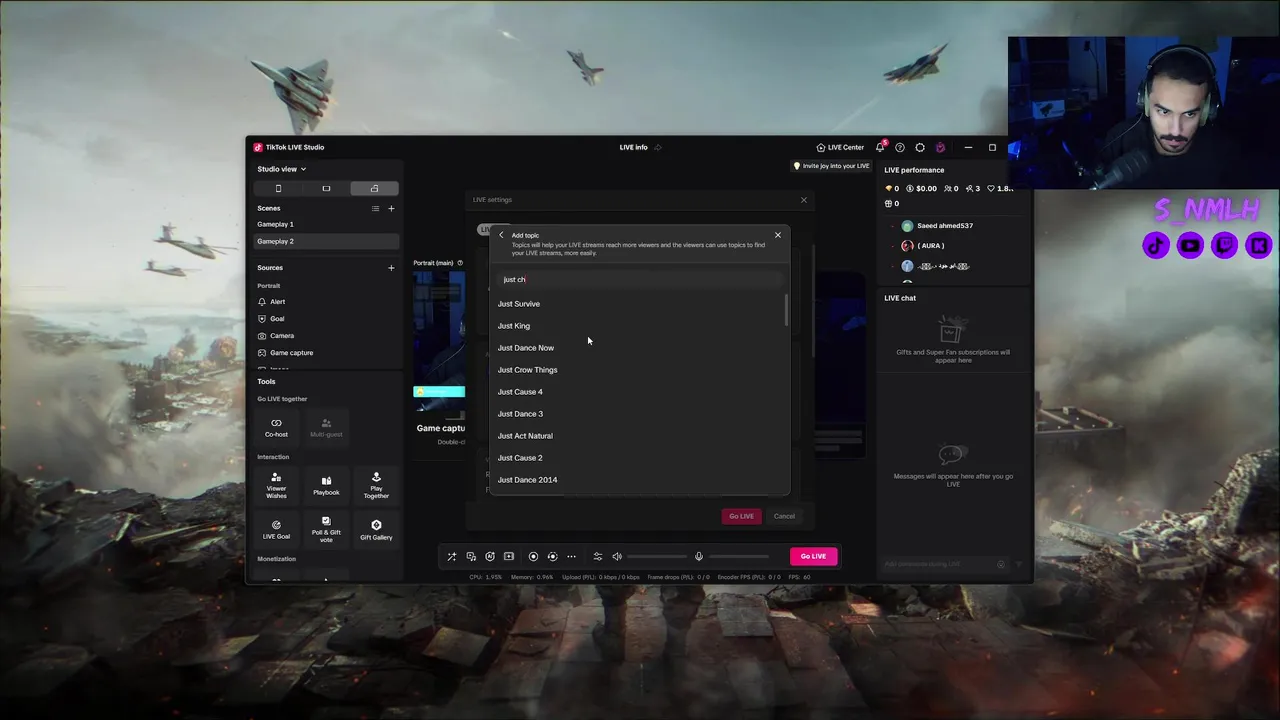Adjust the speaker volume slider
1280x720 pixels.
tap(657, 556)
